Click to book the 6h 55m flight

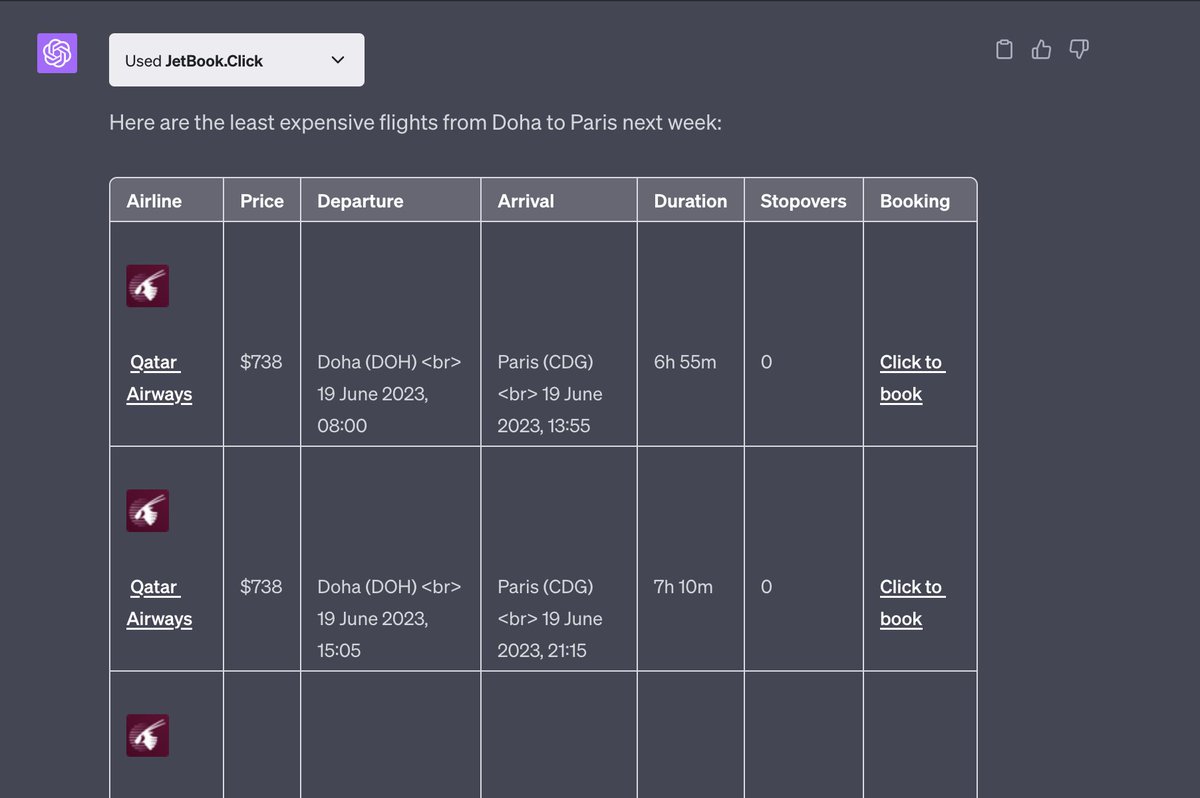(x=912, y=378)
